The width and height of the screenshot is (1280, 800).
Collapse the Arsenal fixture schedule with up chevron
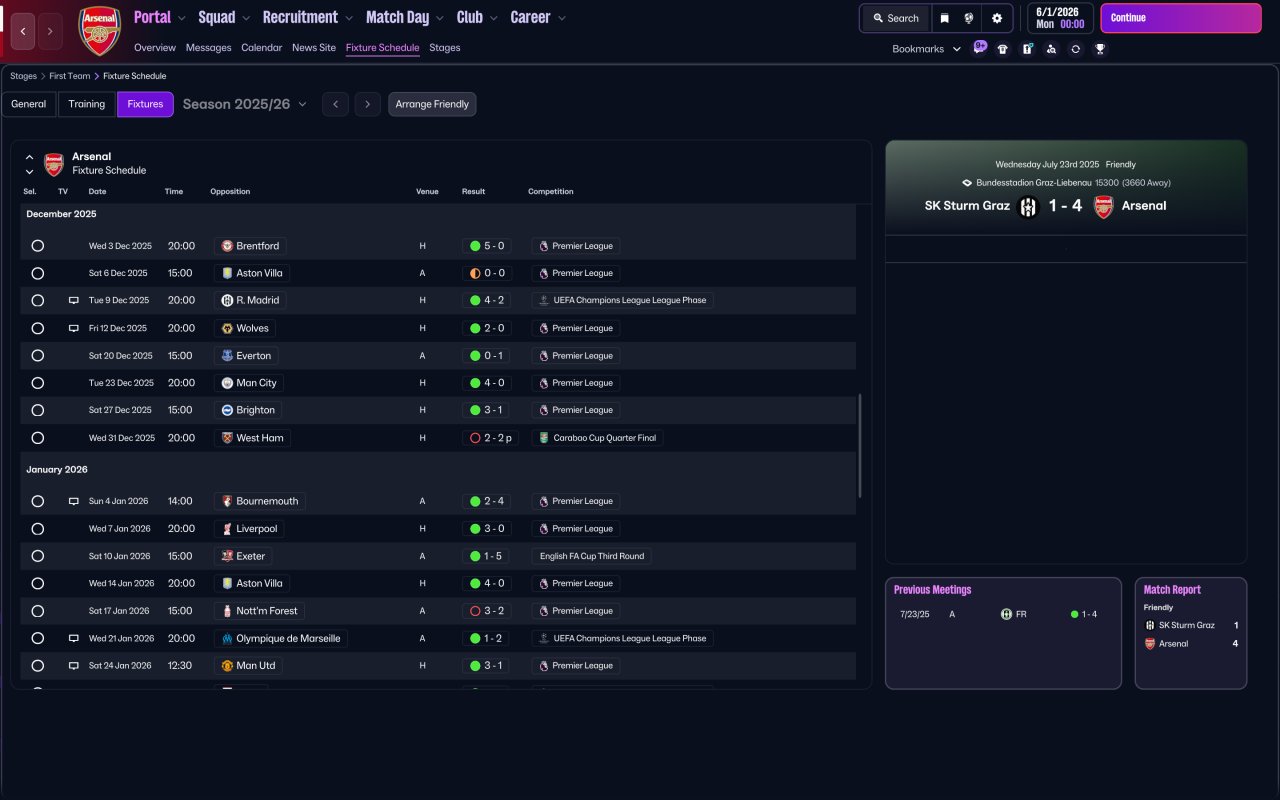point(29,157)
